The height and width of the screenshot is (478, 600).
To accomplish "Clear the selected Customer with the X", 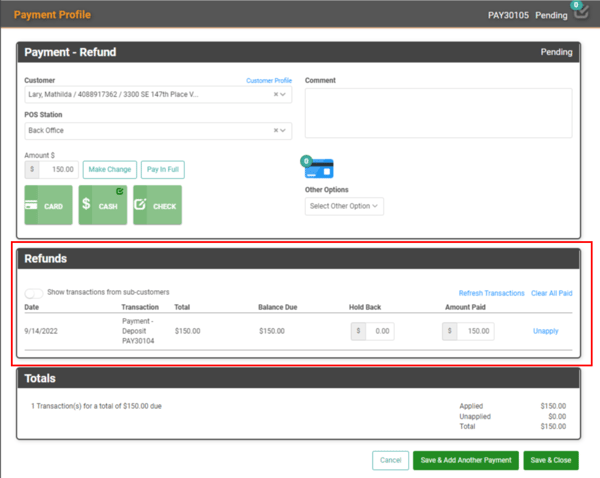I will tap(275, 95).
